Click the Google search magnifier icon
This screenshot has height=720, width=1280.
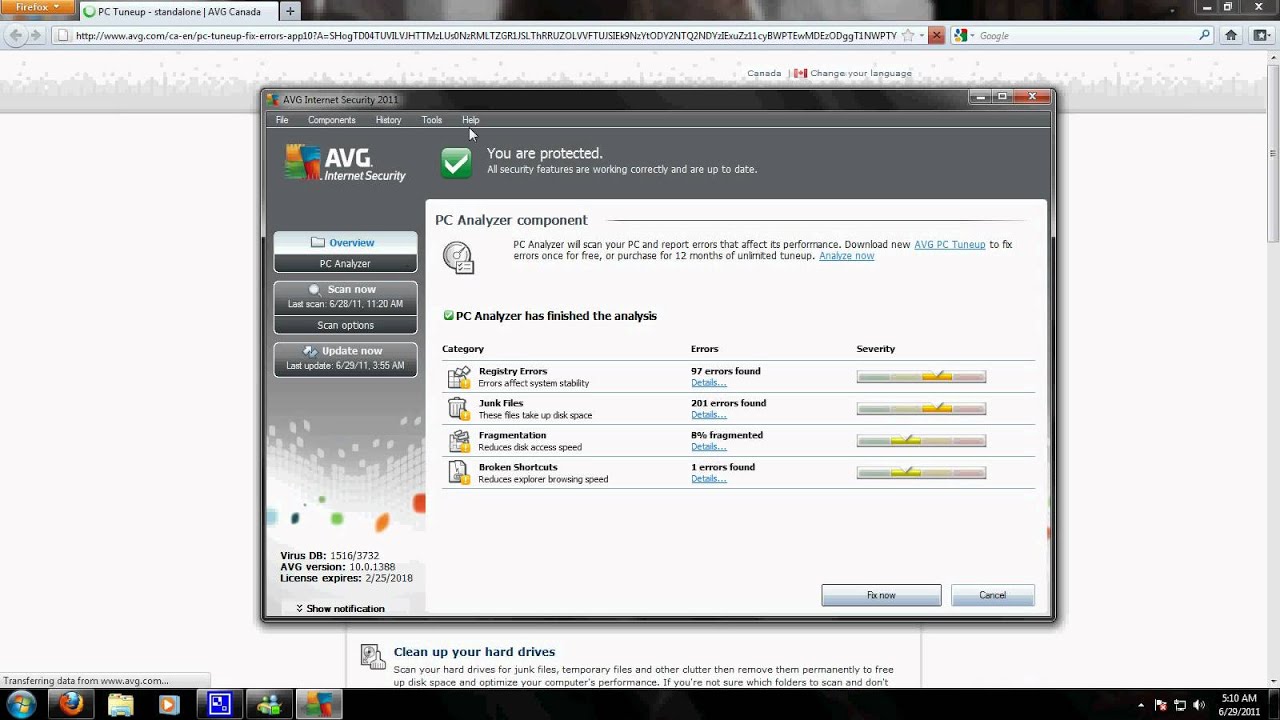tap(1204, 35)
